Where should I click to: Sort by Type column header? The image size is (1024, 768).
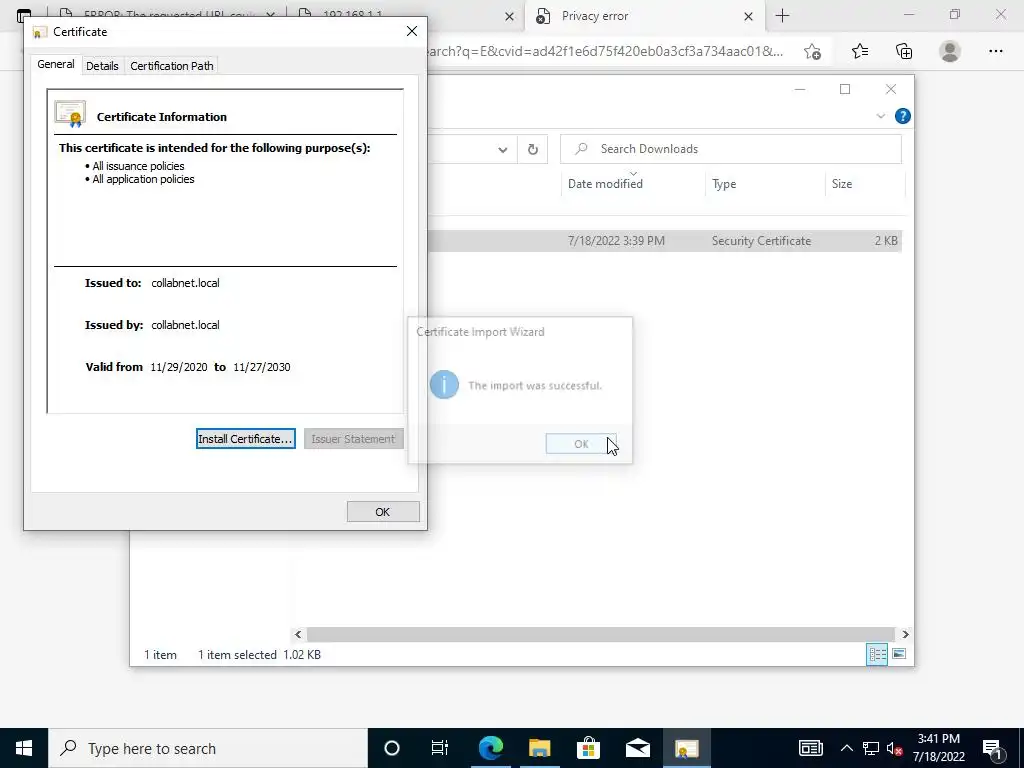point(724,184)
